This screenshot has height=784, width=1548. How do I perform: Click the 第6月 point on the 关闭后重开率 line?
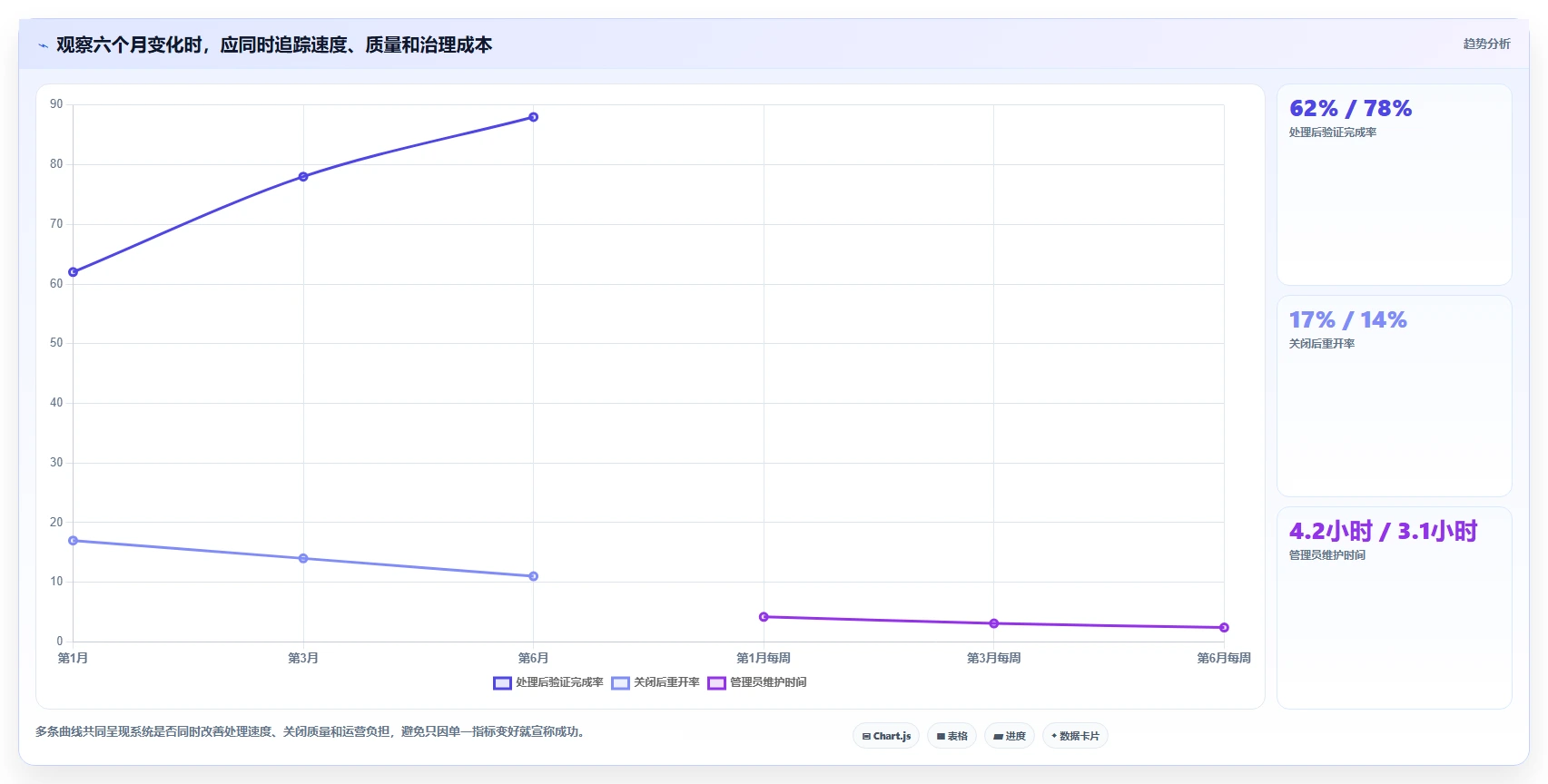pyautogui.click(x=534, y=576)
